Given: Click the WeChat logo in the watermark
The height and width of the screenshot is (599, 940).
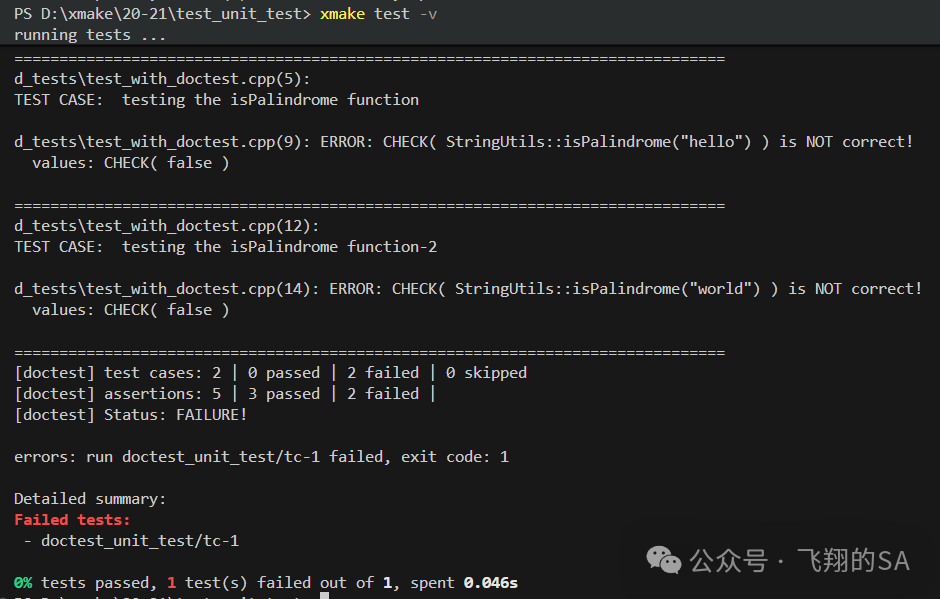Looking at the screenshot, I should coord(664,560).
